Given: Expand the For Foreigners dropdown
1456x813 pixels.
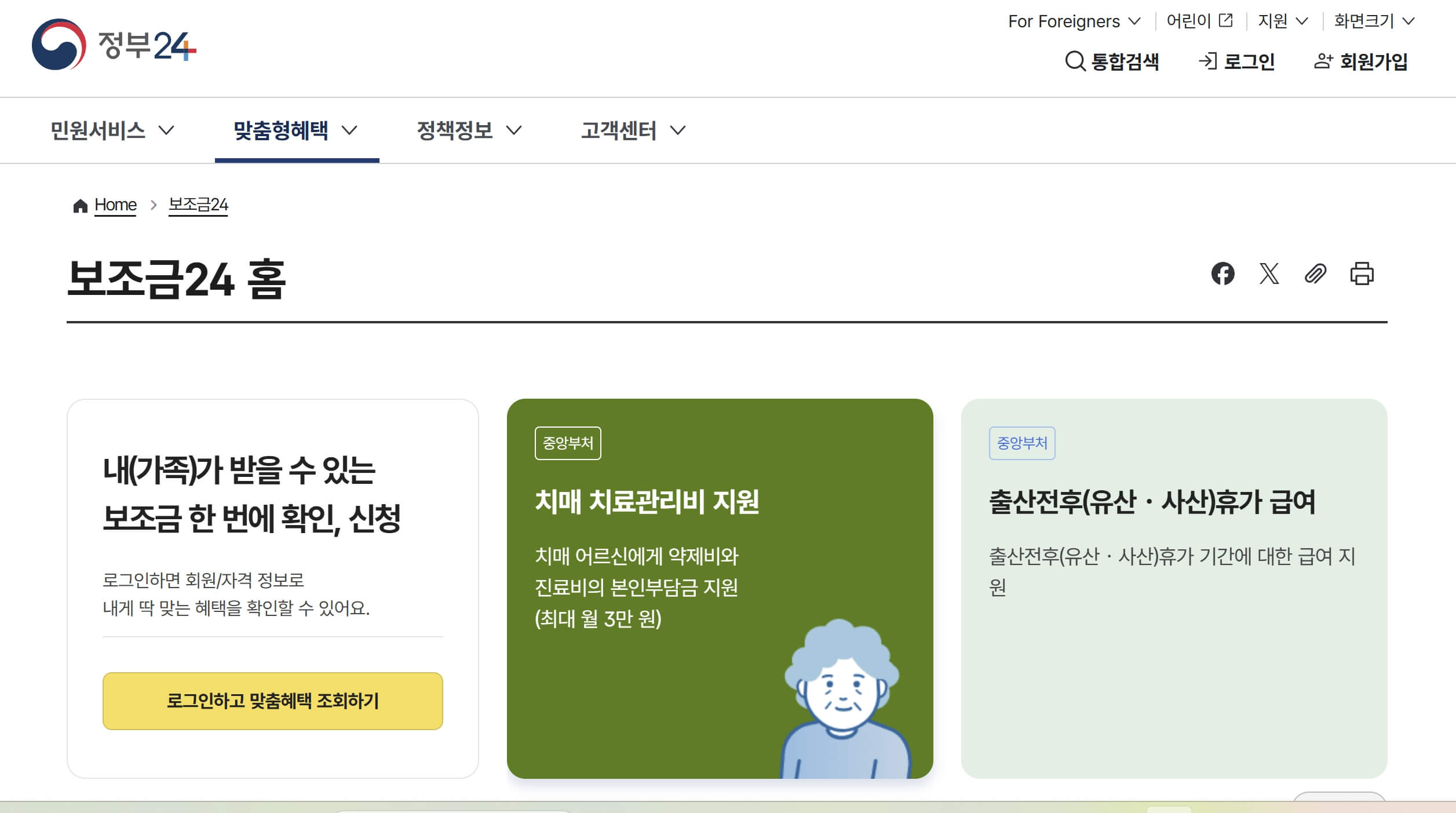Looking at the screenshot, I should point(1074,21).
